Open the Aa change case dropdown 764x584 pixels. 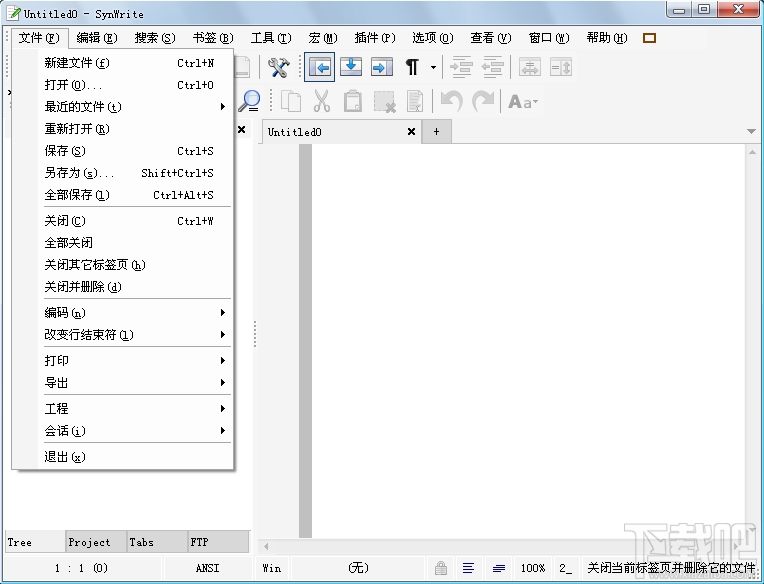pyautogui.click(x=523, y=102)
